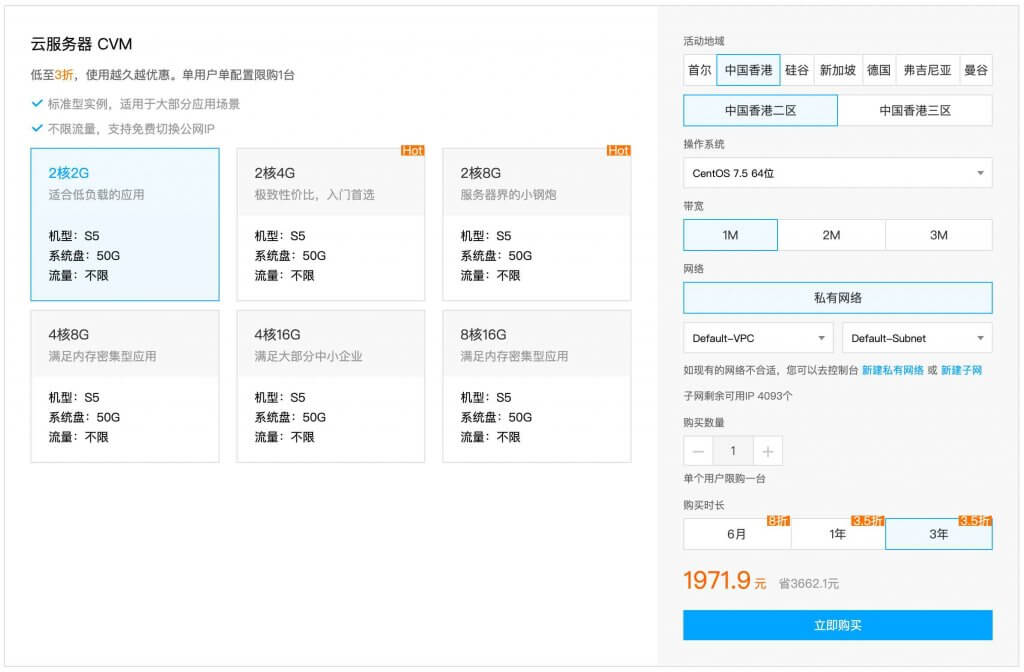1024x672 pixels.
Task: Open the 操作系统 CentOS 7.5 dropdown
Action: coord(837,173)
